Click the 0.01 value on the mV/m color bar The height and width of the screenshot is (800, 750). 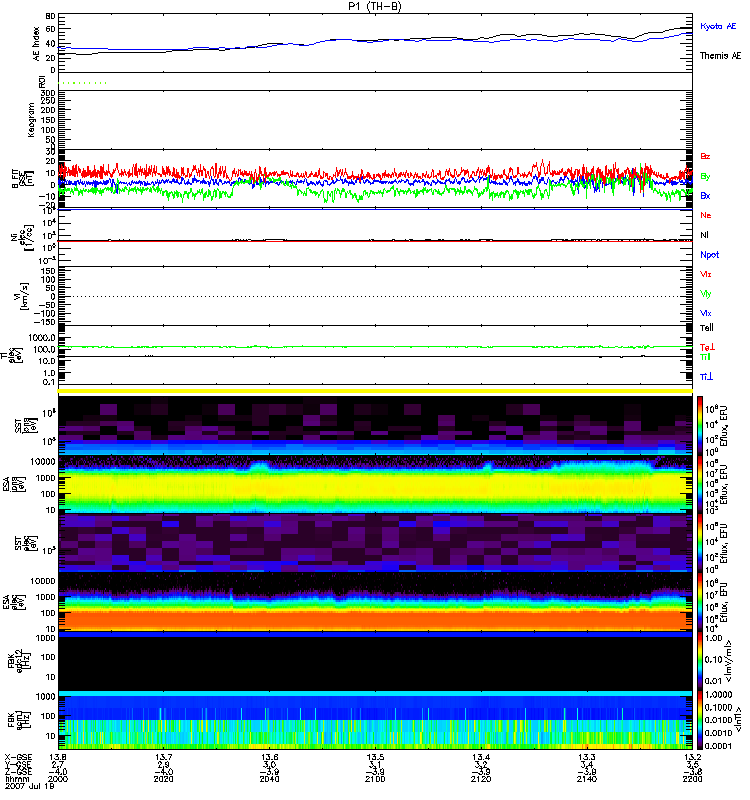tap(713, 681)
